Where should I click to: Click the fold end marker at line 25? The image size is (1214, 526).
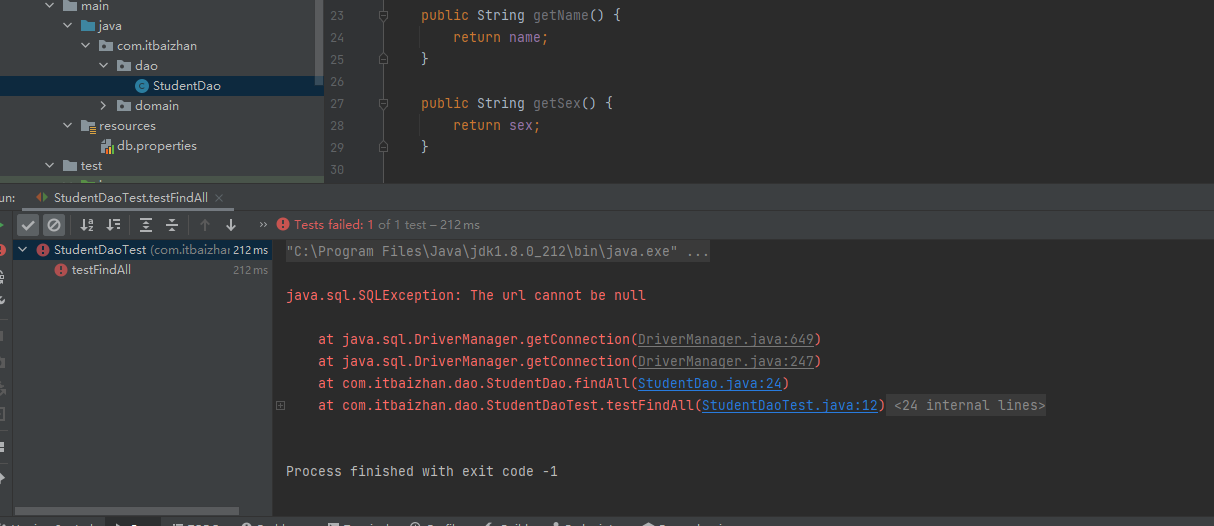[x=383, y=60]
